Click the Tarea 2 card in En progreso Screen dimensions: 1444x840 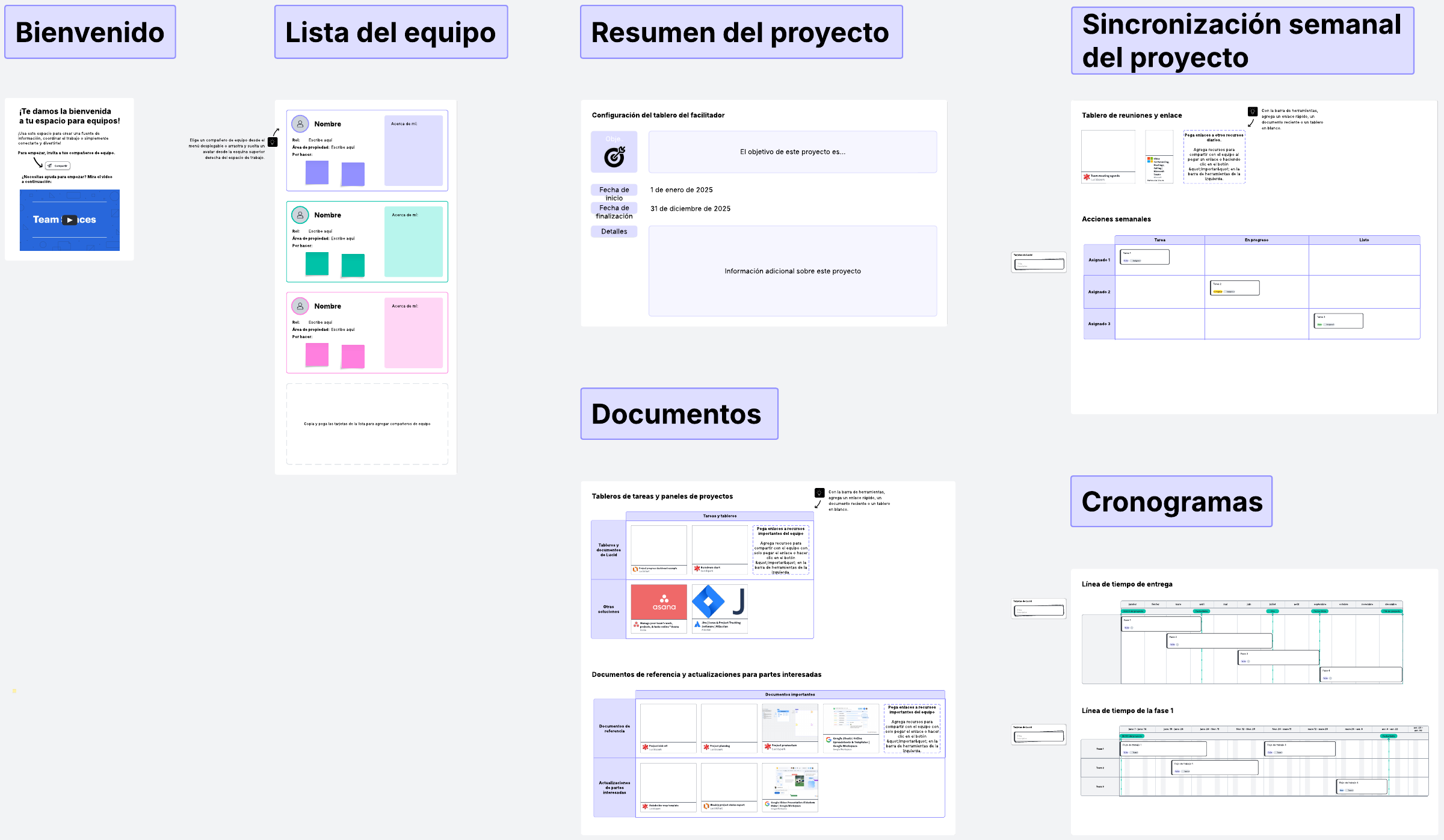tap(1234, 288)
